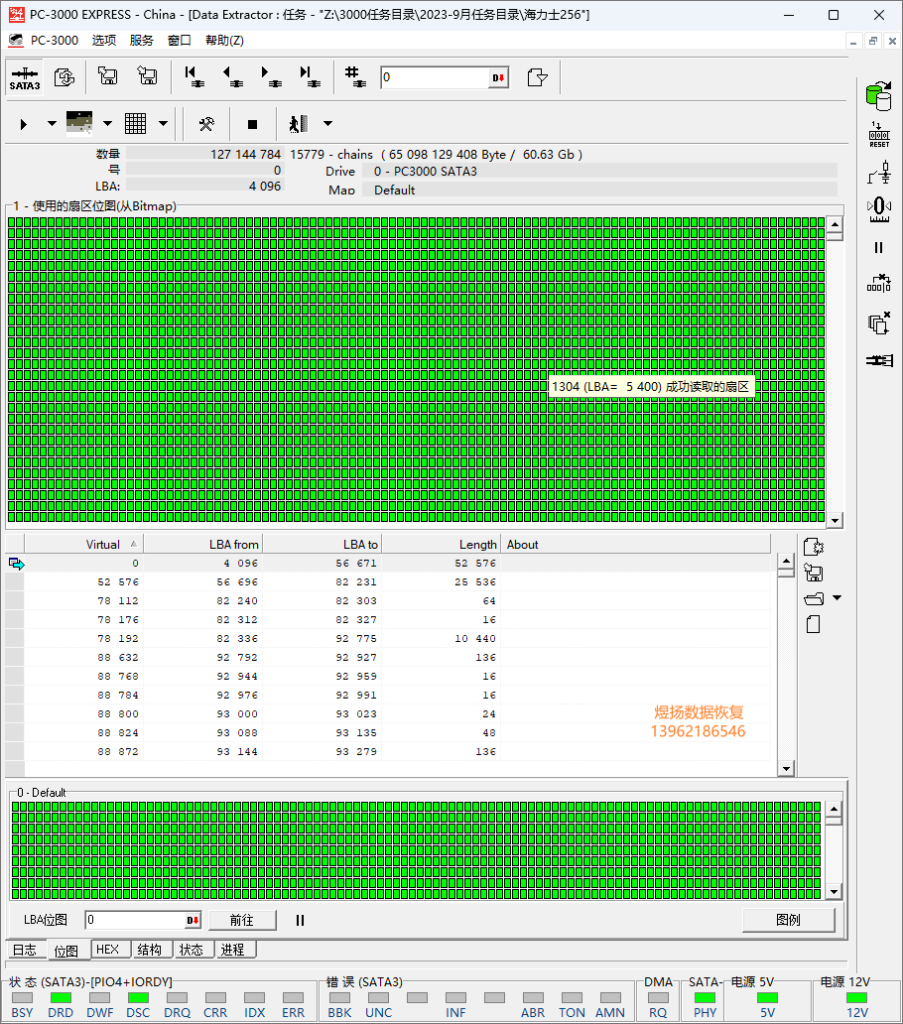This screenshot has height=1024, width=903.
Task: Click the play start triangle icon
Action: coord(24,124)
